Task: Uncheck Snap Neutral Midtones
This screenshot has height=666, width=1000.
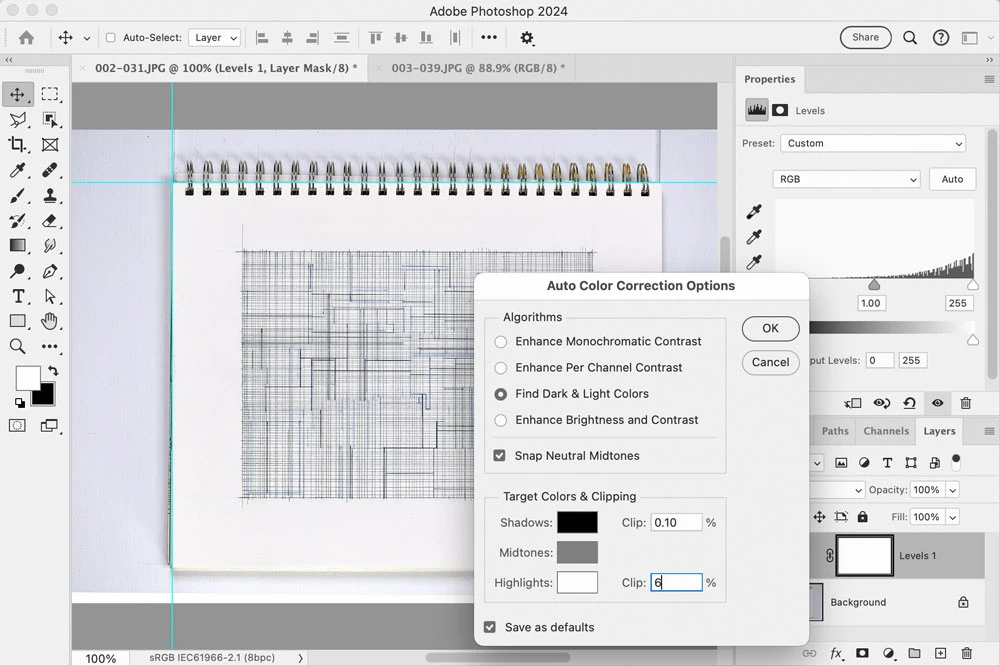Action: 500,455
